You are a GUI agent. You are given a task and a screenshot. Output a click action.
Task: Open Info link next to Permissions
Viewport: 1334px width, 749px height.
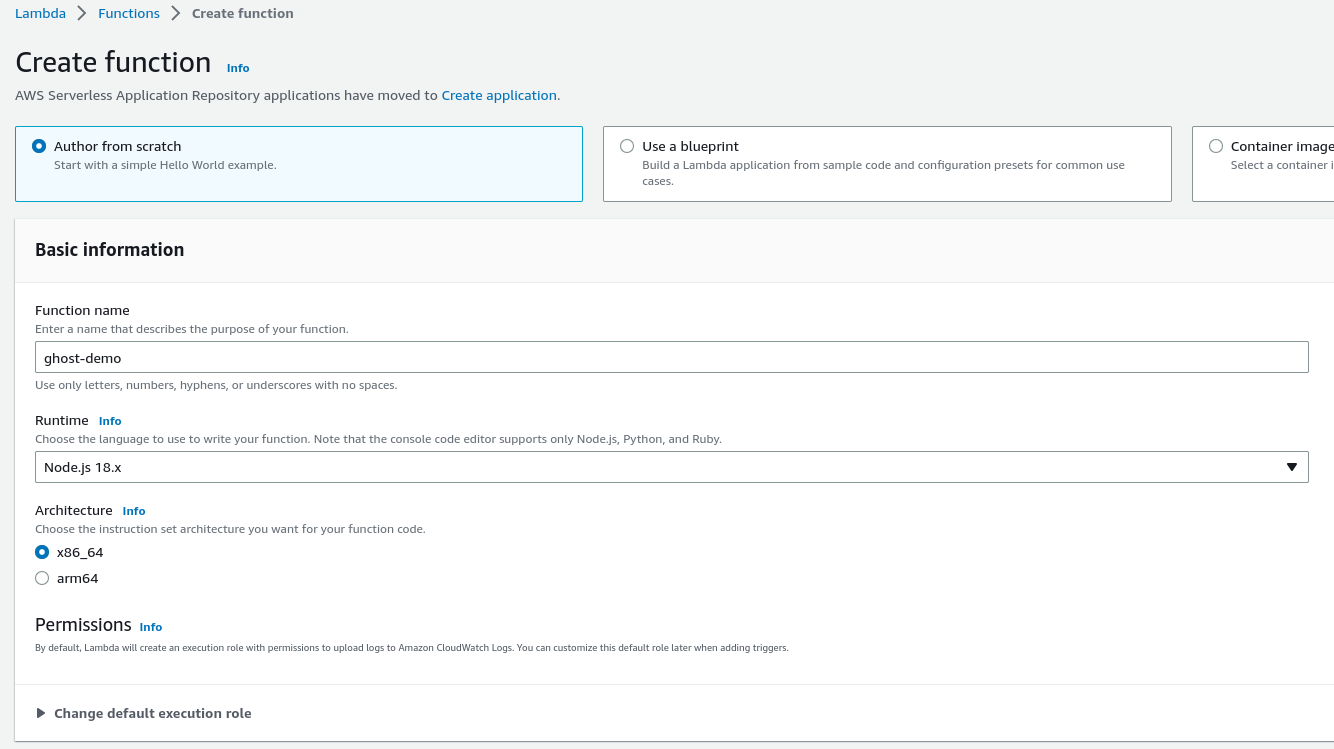[x=151, y=627]
